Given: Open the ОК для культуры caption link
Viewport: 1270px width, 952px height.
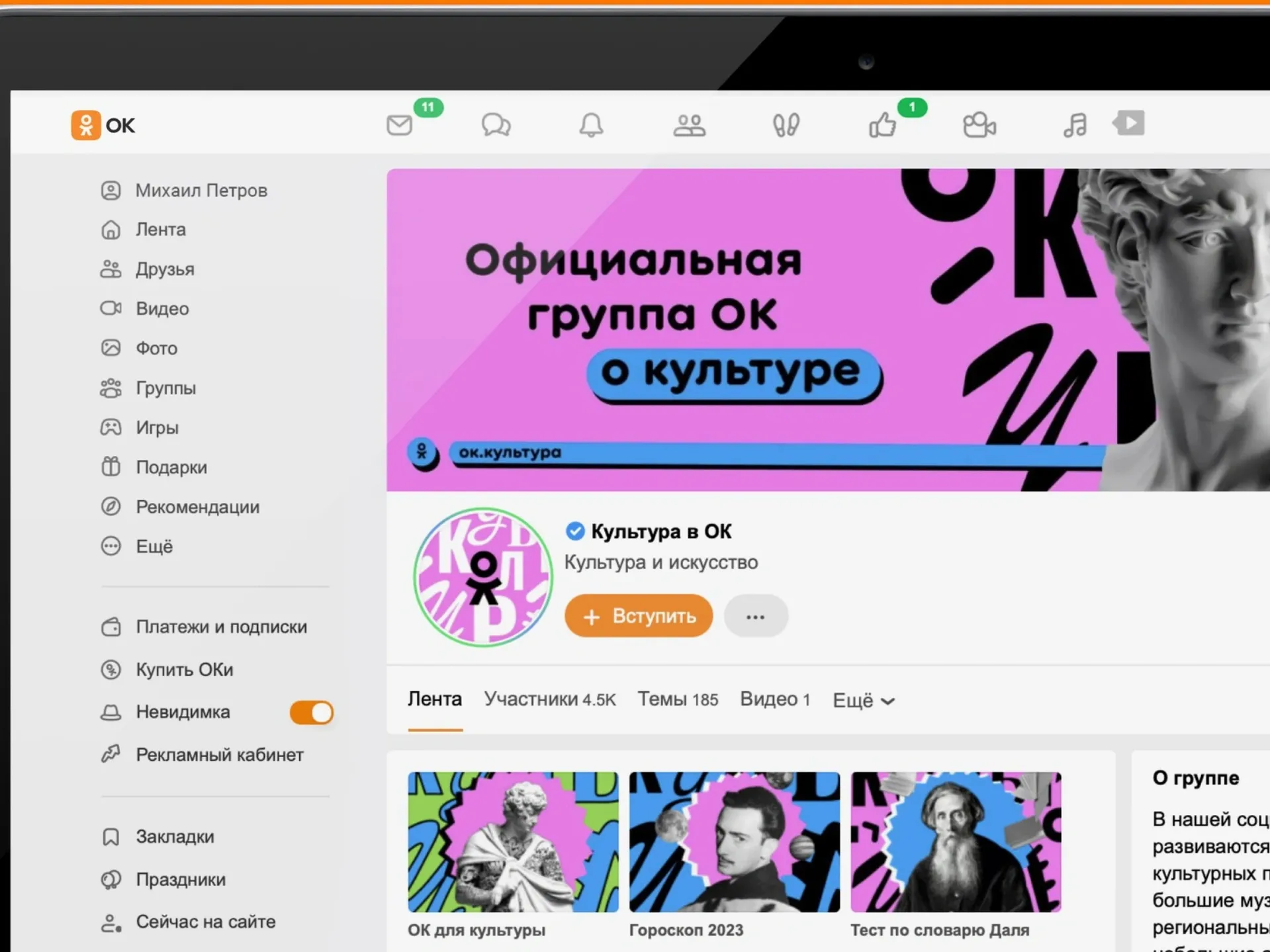Looking at the screenshot, I should click(476, 930).
